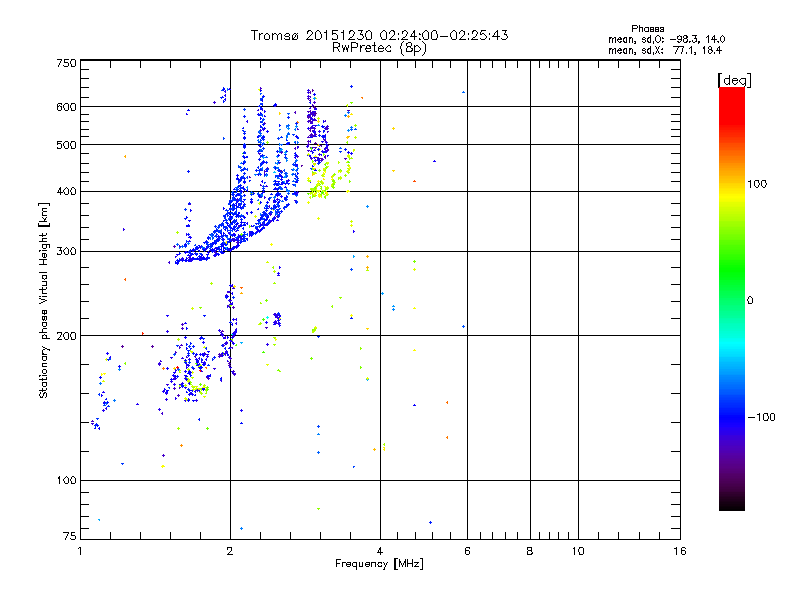Click the '400' height axis label
The image size is (800, 600).
(x=66, y=192)
